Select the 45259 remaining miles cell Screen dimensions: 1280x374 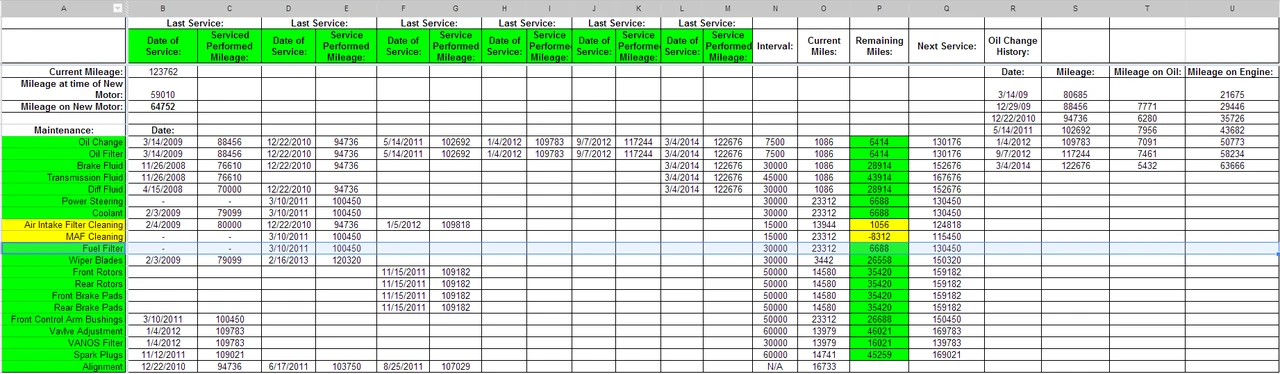[x=879, y=354]
